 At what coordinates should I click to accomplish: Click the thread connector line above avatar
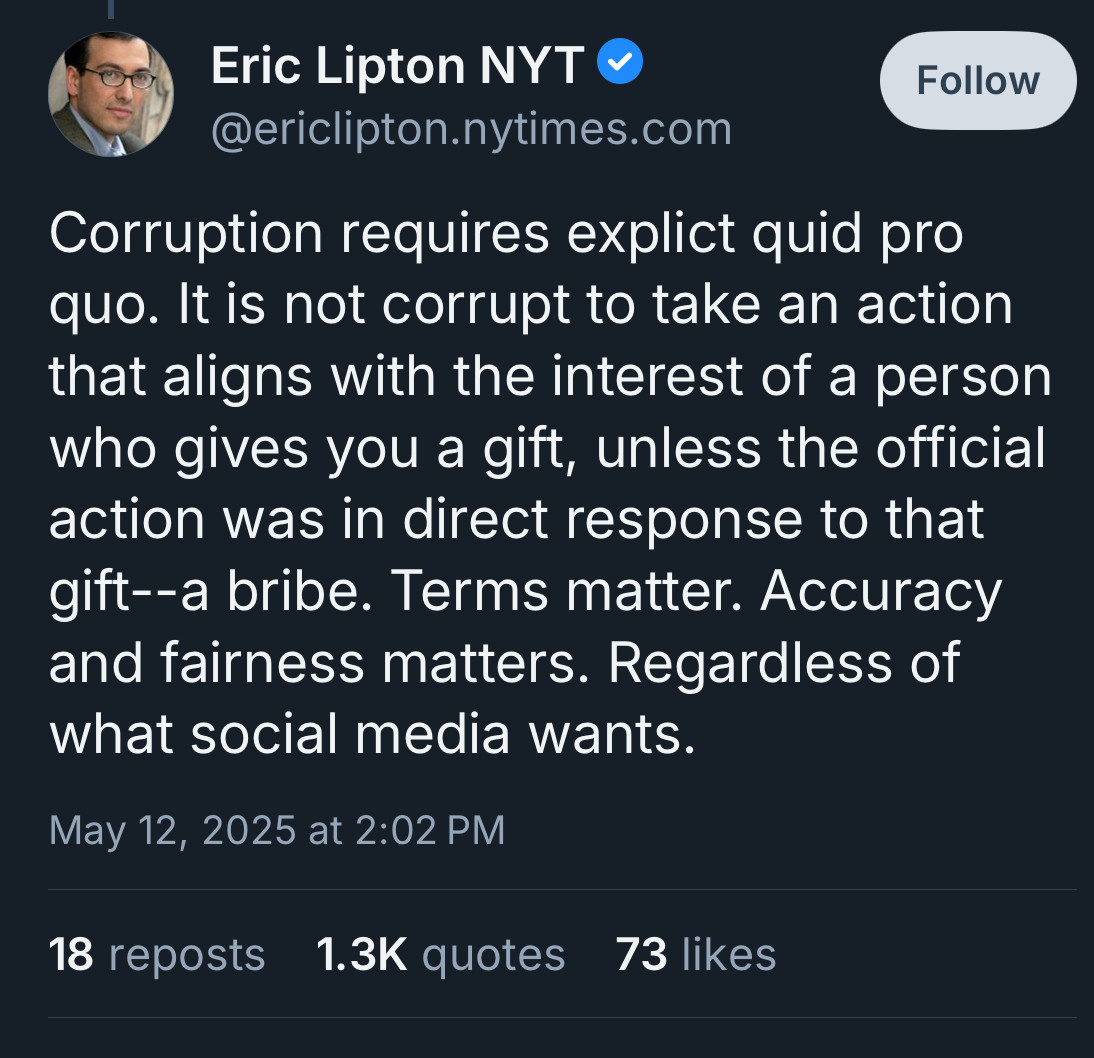pyautogui.click(x=110, y=10)
